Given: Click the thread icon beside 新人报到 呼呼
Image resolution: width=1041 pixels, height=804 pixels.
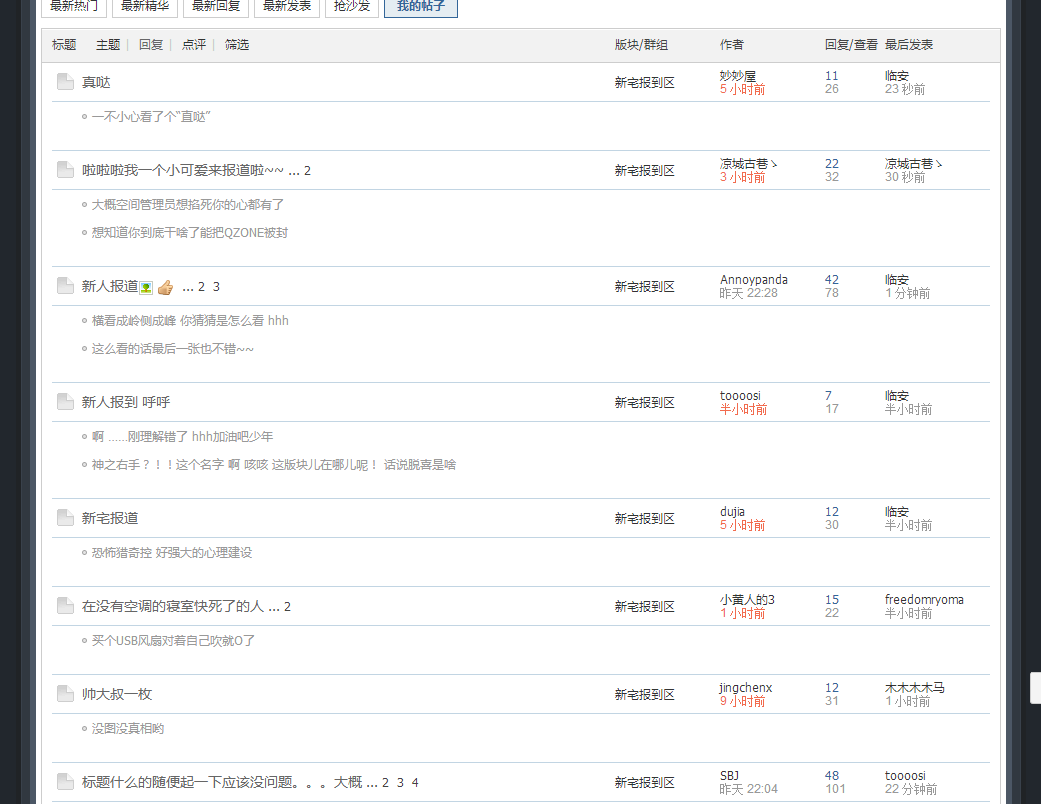Looking at the screenshot, I should [x=65, y=402].
